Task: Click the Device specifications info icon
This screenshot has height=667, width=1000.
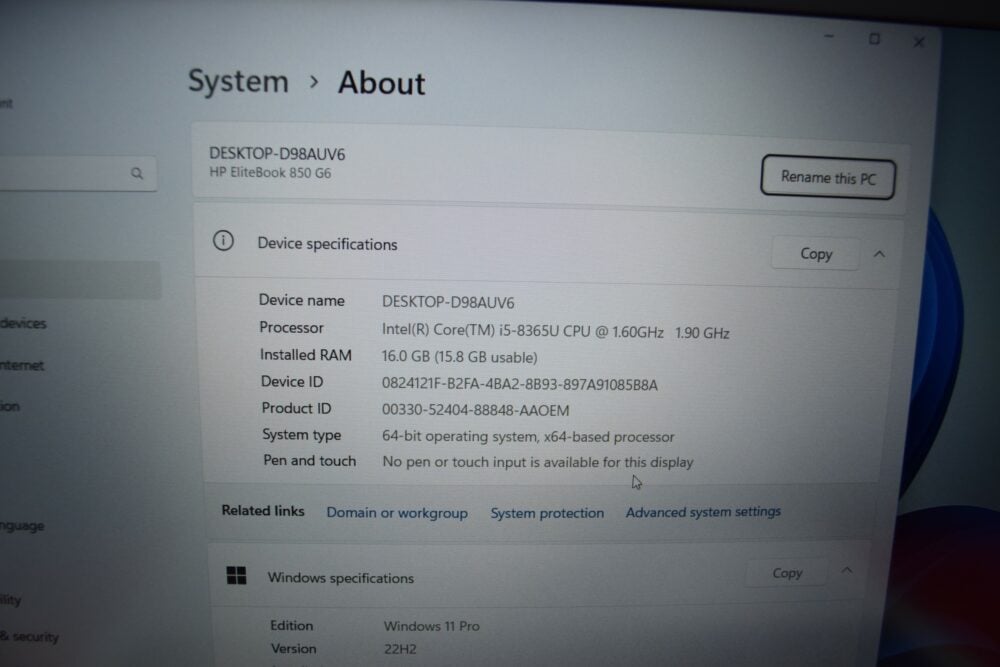Action: pos(223,241)
